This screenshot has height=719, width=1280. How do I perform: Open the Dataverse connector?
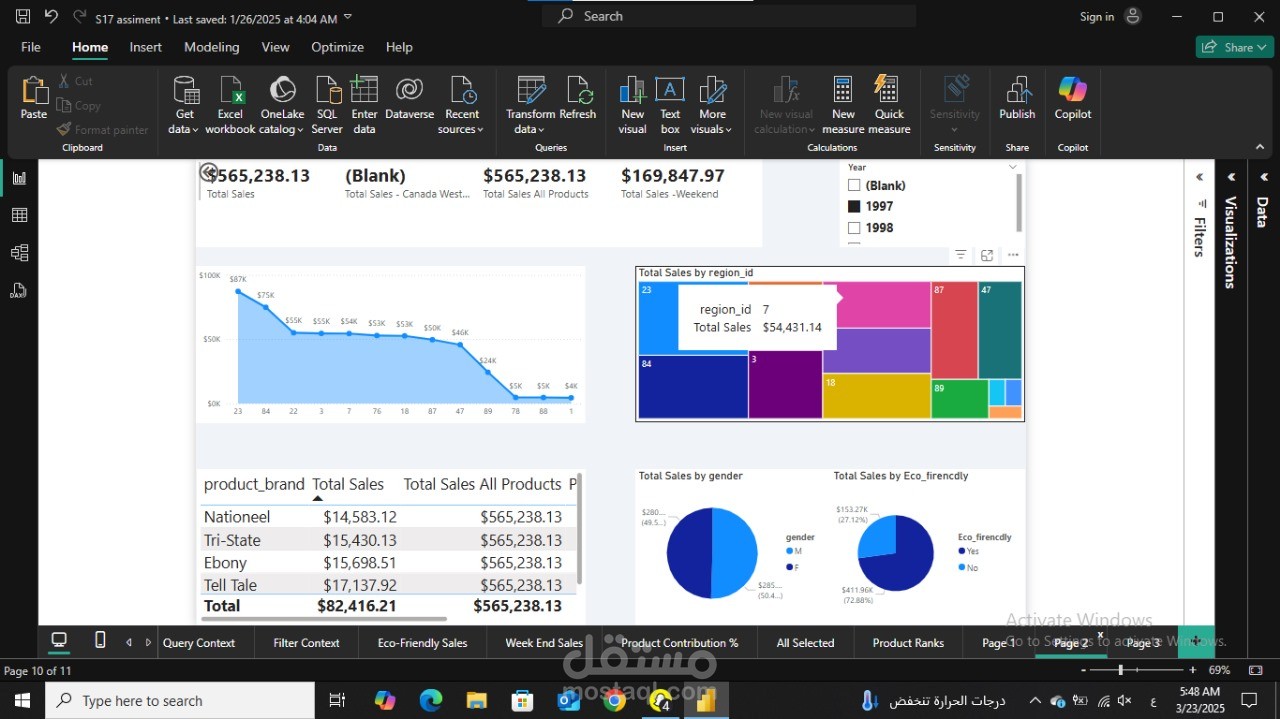[409, 98]
